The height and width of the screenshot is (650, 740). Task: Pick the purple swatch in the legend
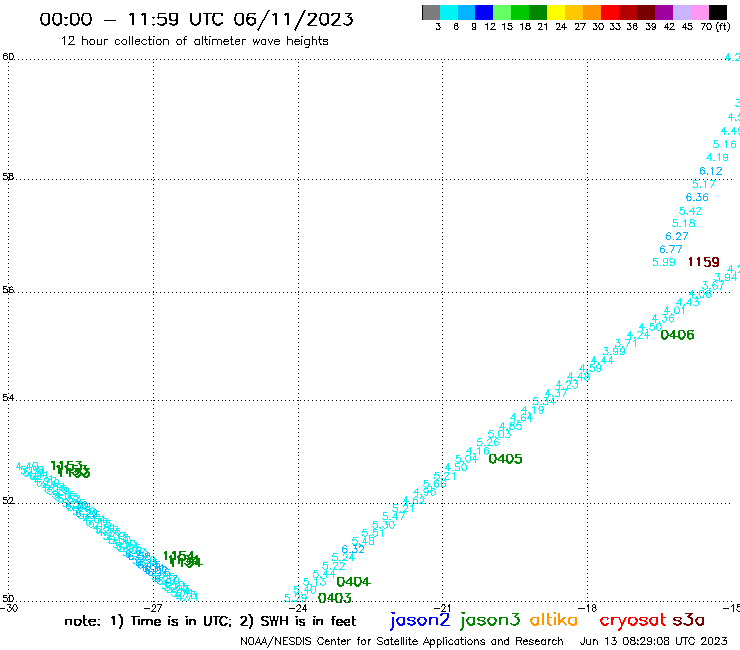click(x=663, y=12)
